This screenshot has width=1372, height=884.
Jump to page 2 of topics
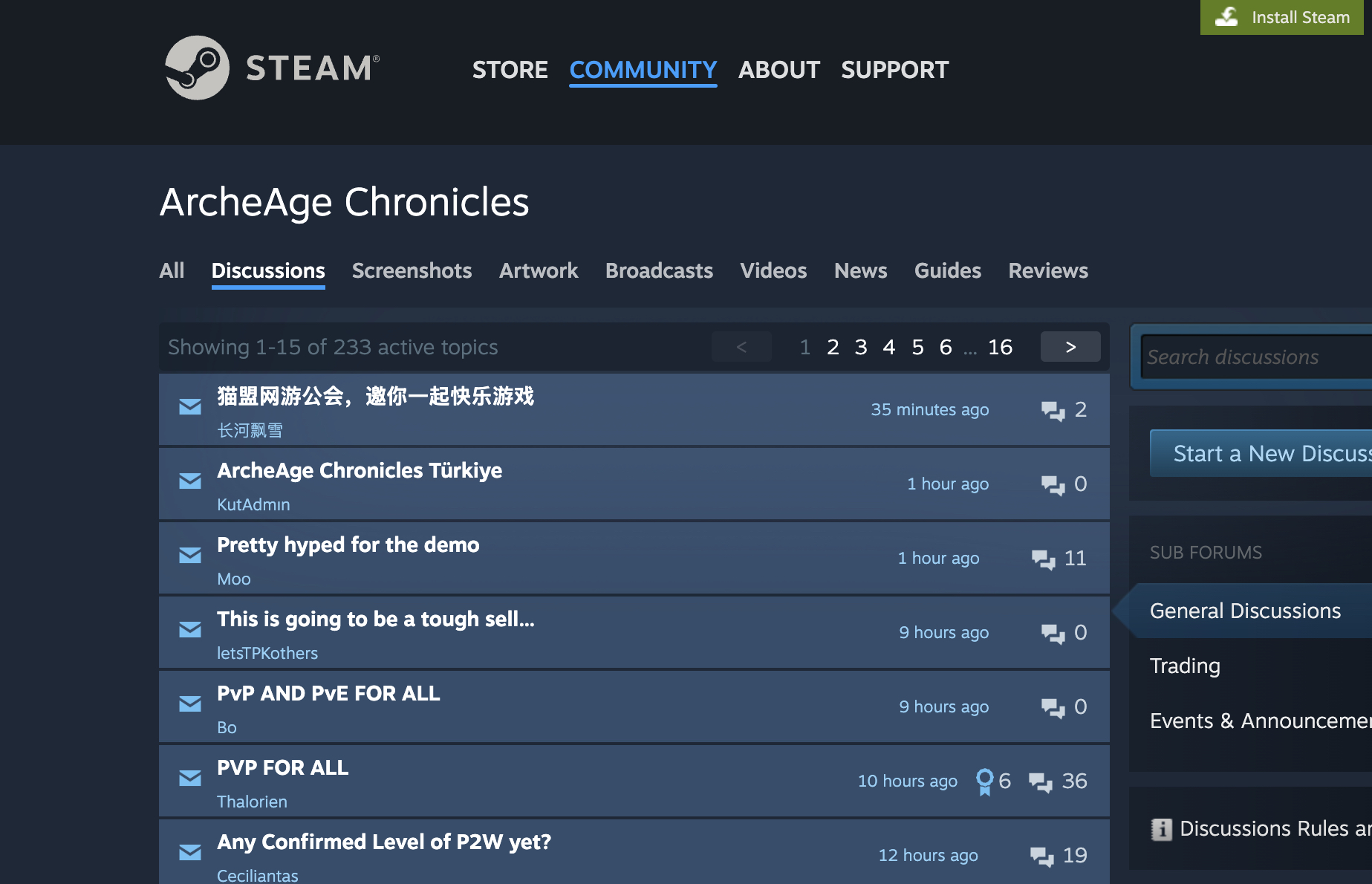click(833, 347)
